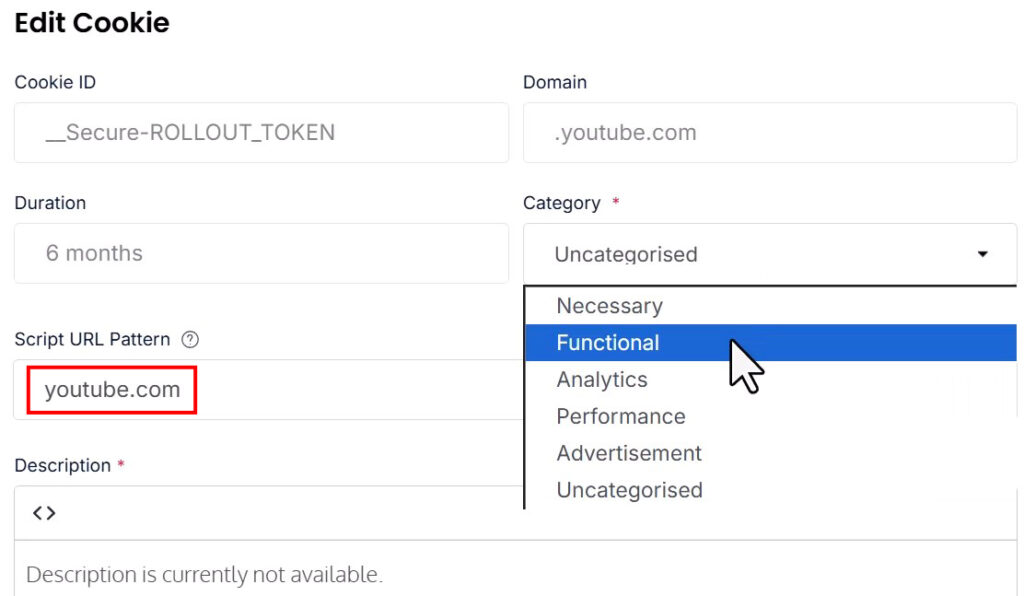Viewport: 1024px width, 596px height.
Task: Select the Performance category option
Action: pos(621,417)
